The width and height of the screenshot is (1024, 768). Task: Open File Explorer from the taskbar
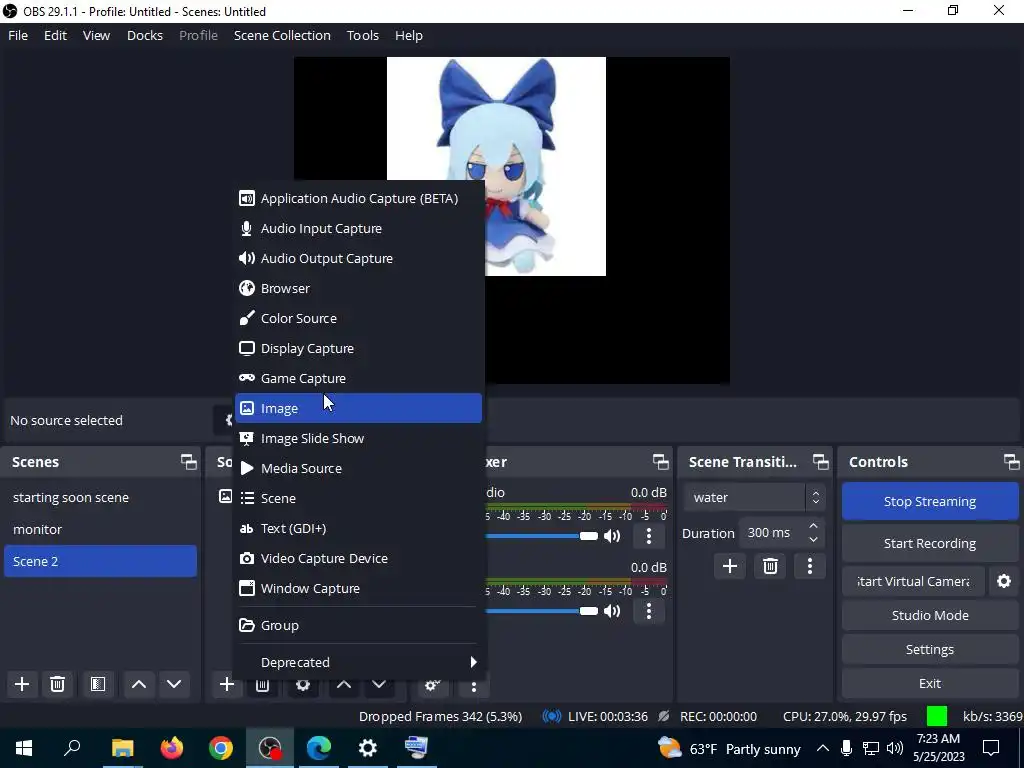122,747
